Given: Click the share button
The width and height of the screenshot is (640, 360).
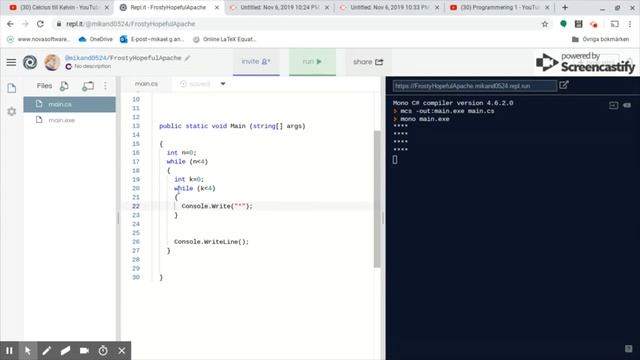Looking at the screenshot, I should point(368,62).
